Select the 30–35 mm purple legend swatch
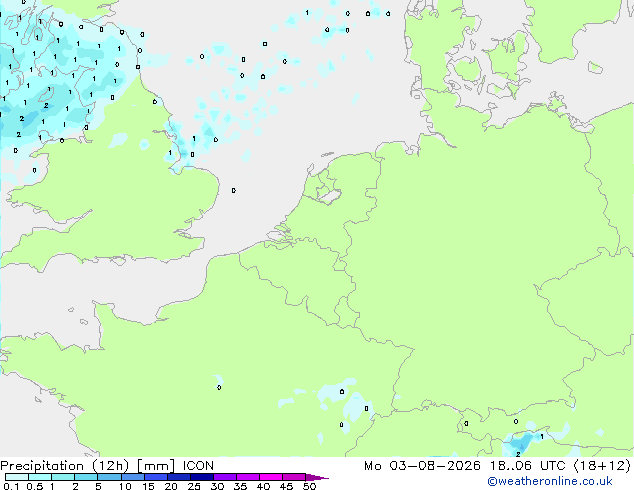 [224, 477]
